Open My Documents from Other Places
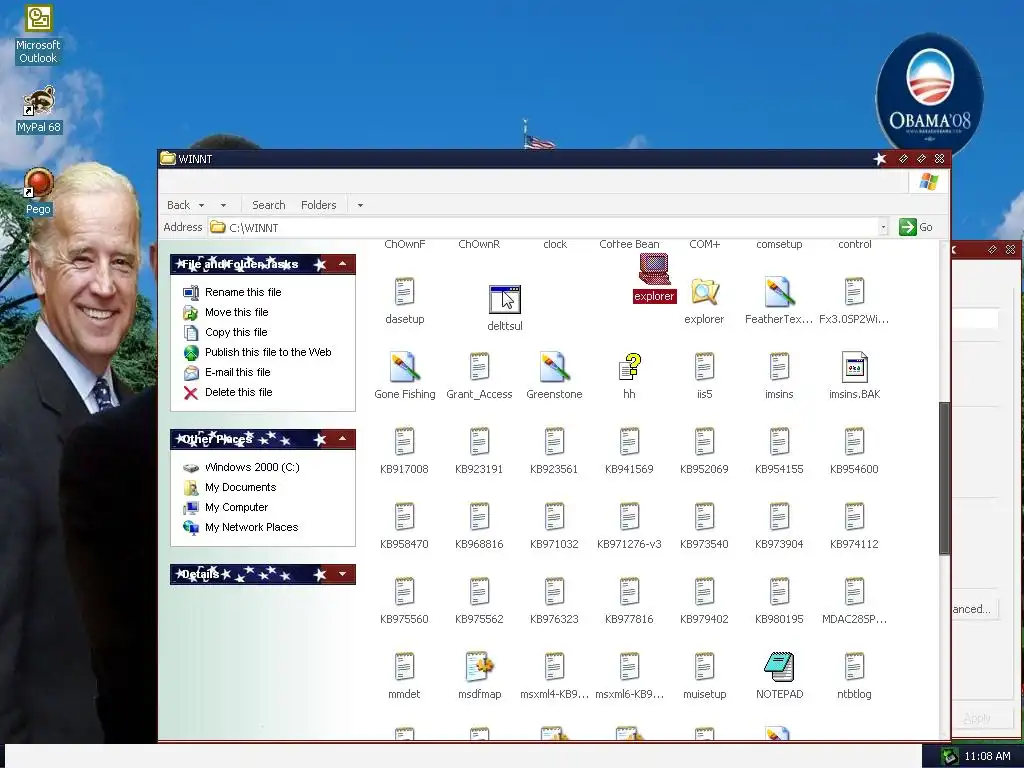The width and height of the screenshot is (1024, 768). coord(240,487)
